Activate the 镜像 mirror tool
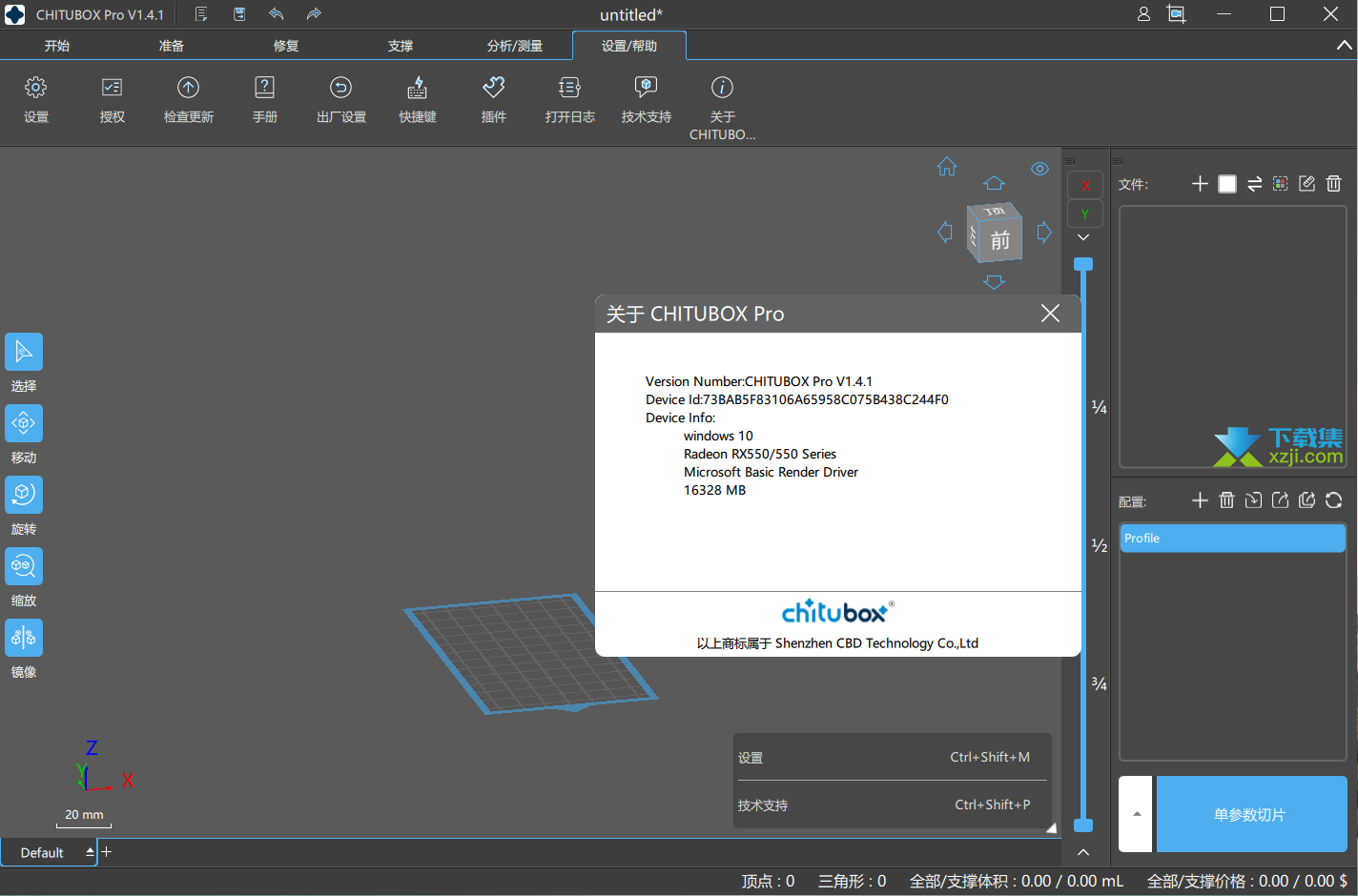The height and width of the screenshot is (896, 1358). click(x=24, y=638)
